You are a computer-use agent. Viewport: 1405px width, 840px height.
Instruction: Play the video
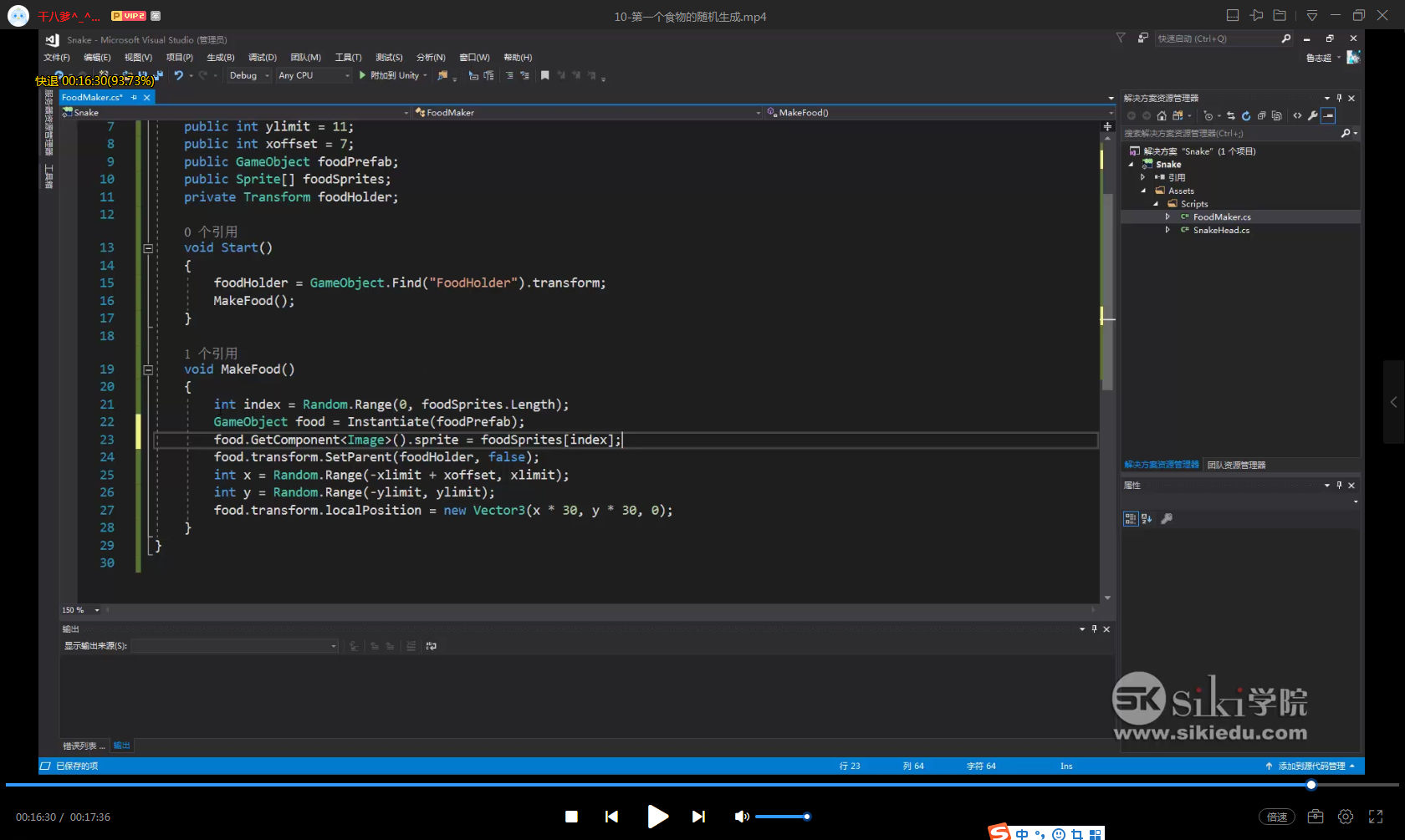click(x=657, y=817)
